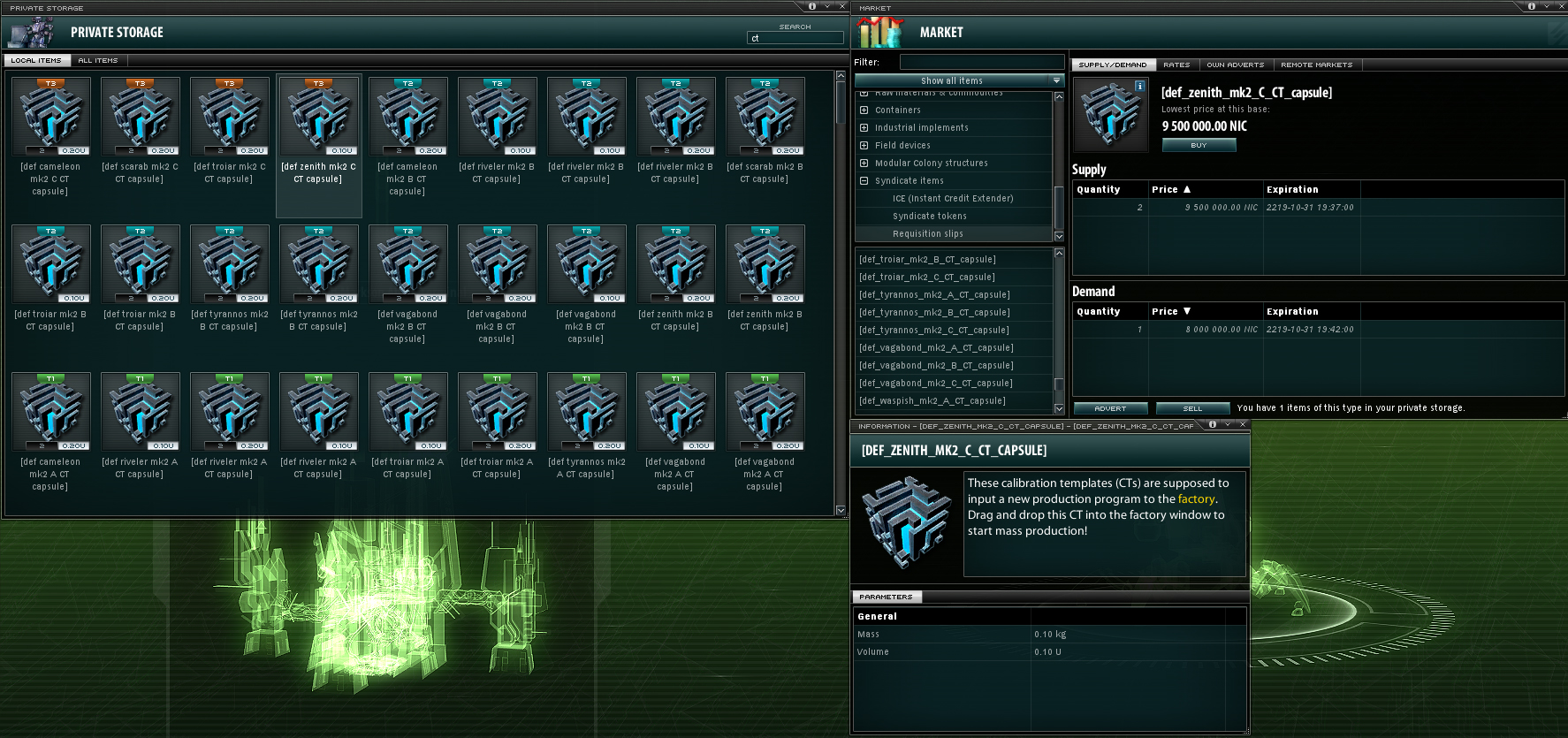Select [def_vagabond_mk2_A_CT_capsule] in market list
The height and width of the screenshot is (738, 1568).
[954, 348]
